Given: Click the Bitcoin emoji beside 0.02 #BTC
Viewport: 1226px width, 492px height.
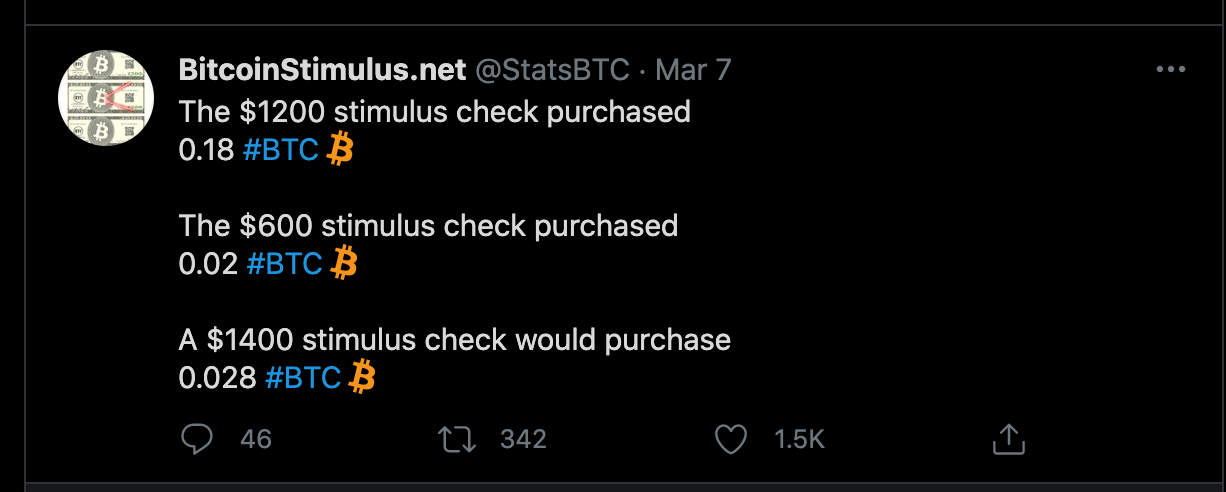Looking at the screenshot, I should tap(344, 264).
